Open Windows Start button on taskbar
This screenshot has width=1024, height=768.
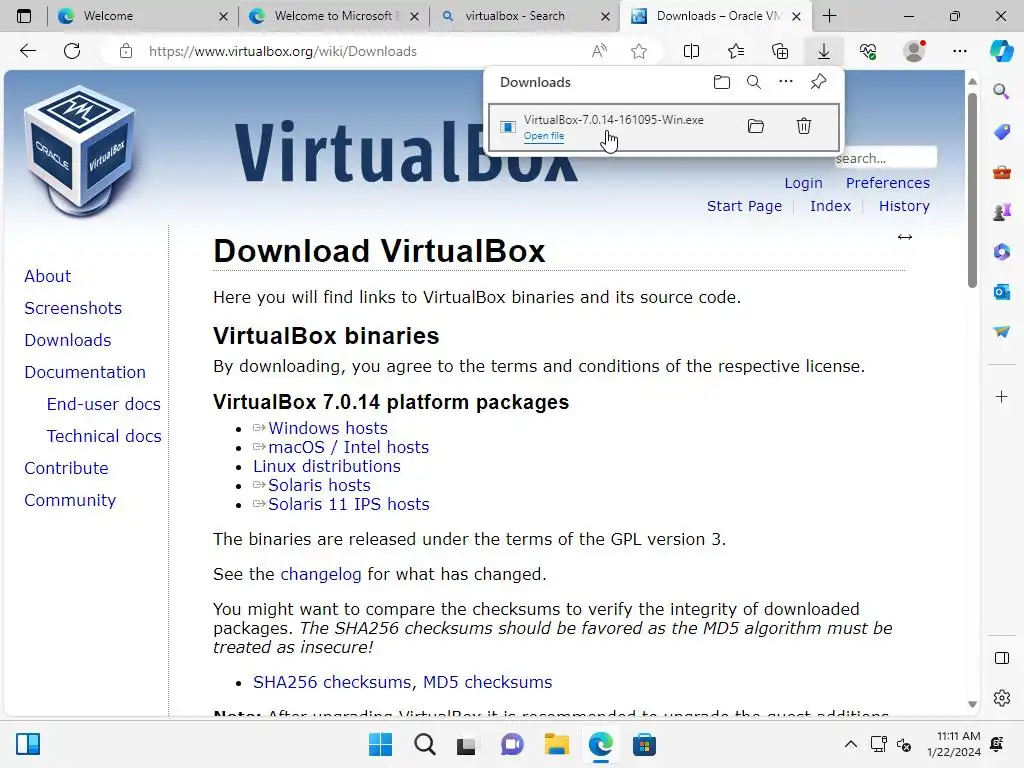click(381, 744)
